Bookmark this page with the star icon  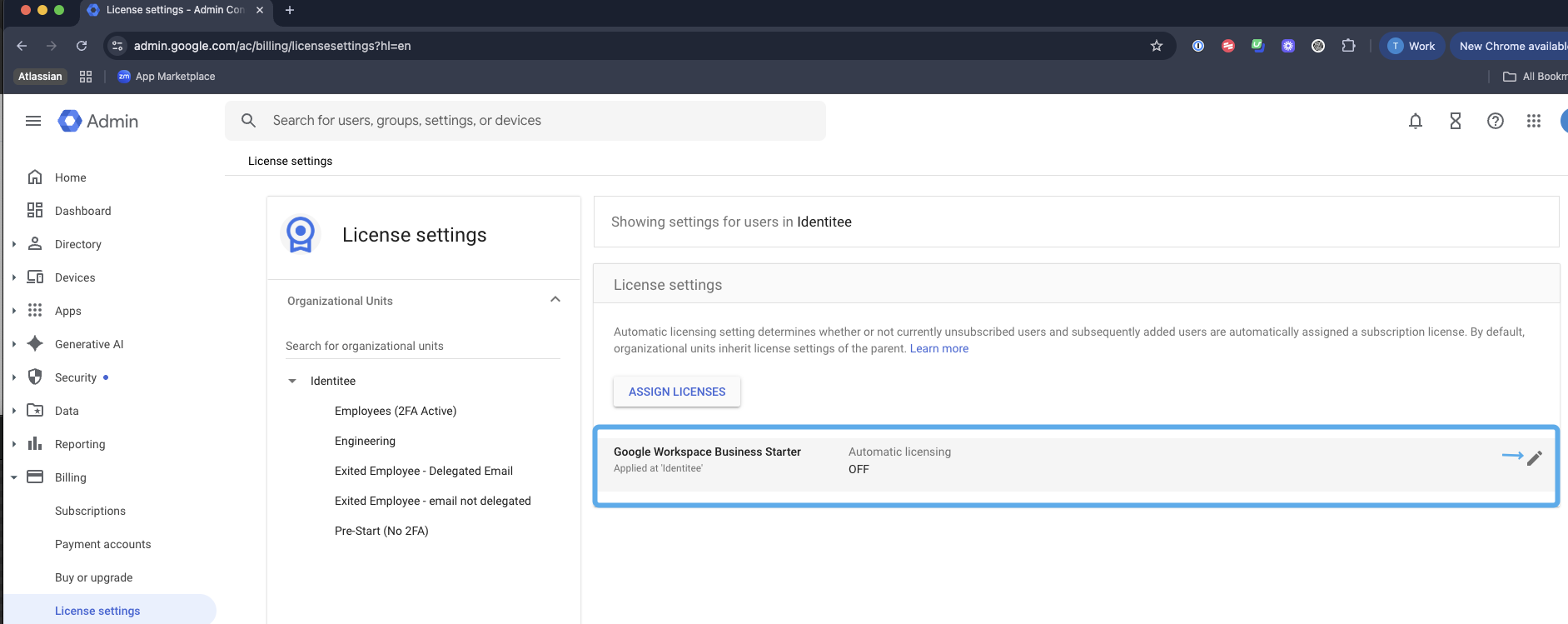[1156, 46]
